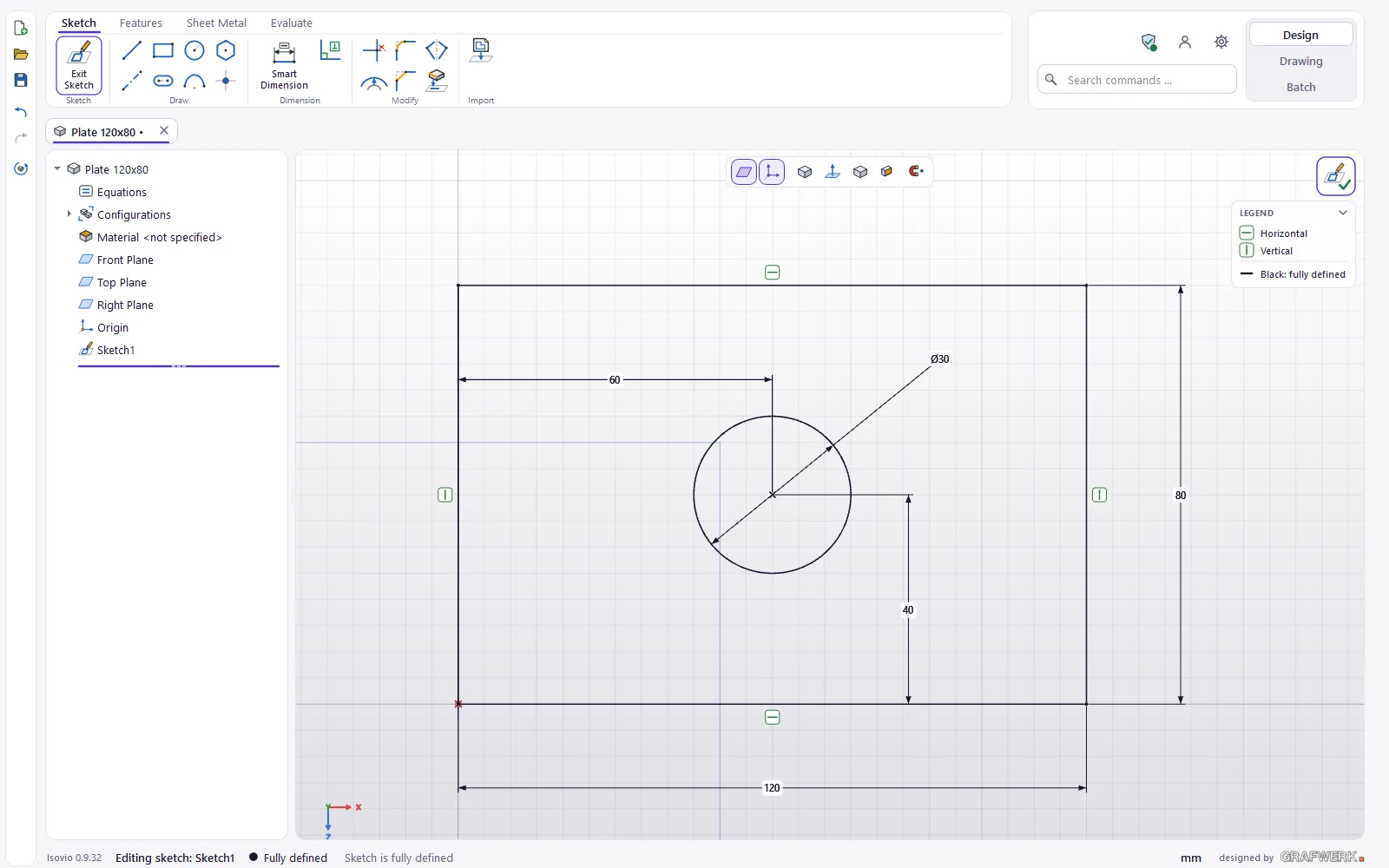Select Sketch1 in the feature tree
Screen dimensions: 1389x868
pos(116,350)
